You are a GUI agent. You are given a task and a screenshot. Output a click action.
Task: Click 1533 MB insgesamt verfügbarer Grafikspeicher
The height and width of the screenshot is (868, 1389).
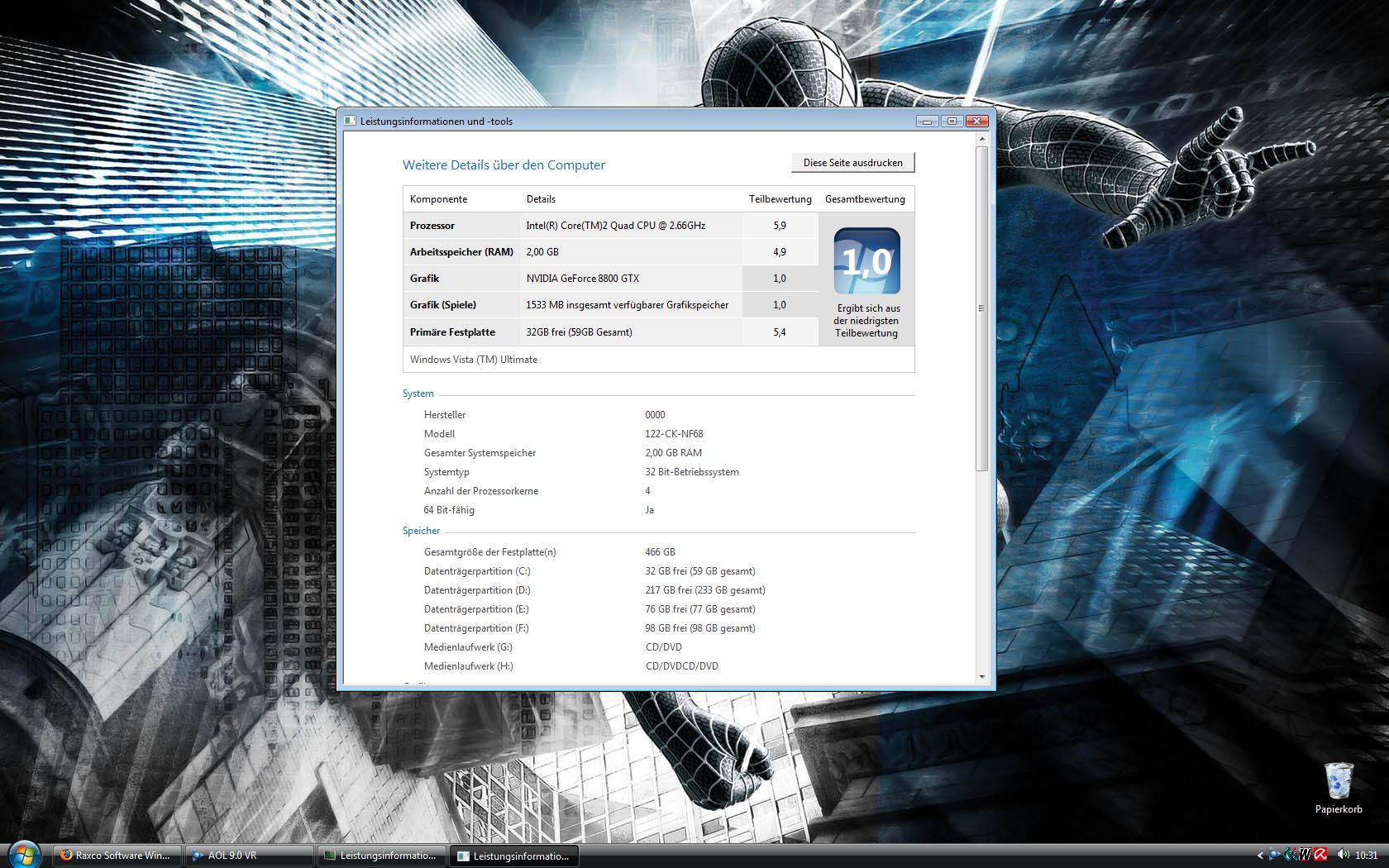628,305
